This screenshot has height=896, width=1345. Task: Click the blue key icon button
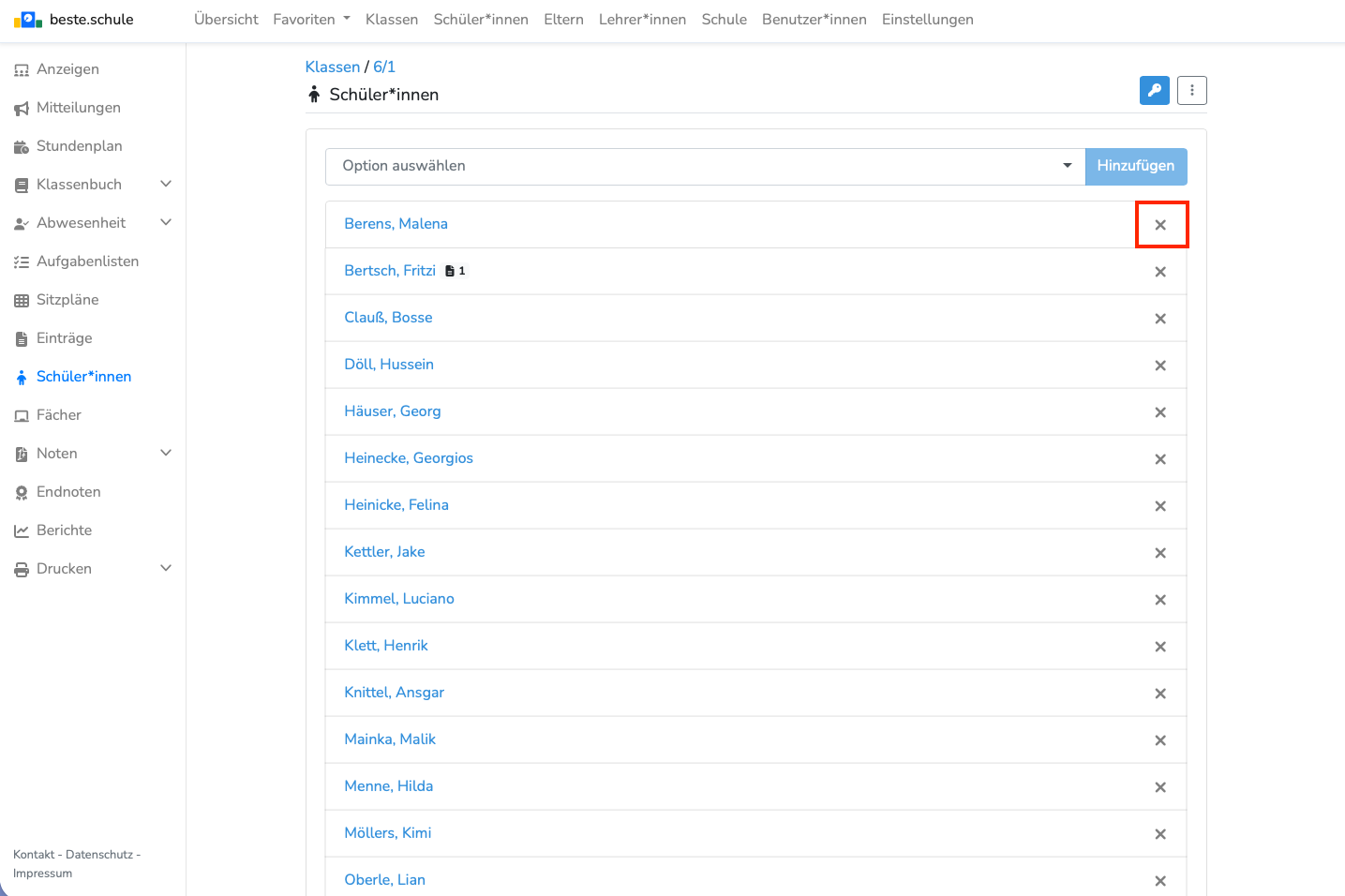pos(1154,91)
